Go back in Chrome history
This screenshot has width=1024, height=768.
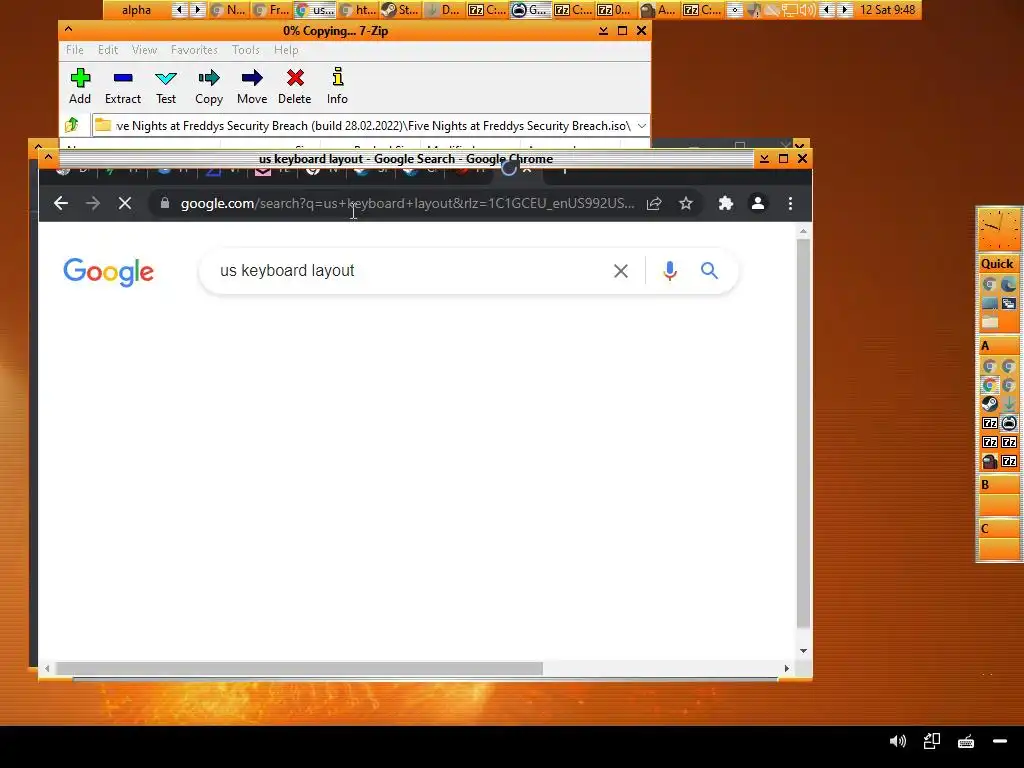pos(61,203)
